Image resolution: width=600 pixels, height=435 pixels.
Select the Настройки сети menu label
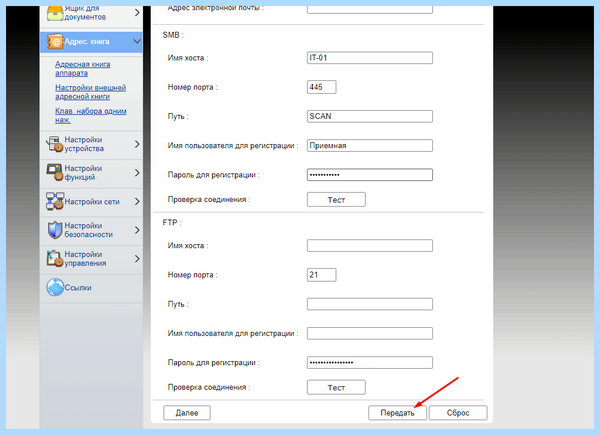click(92, 202)
